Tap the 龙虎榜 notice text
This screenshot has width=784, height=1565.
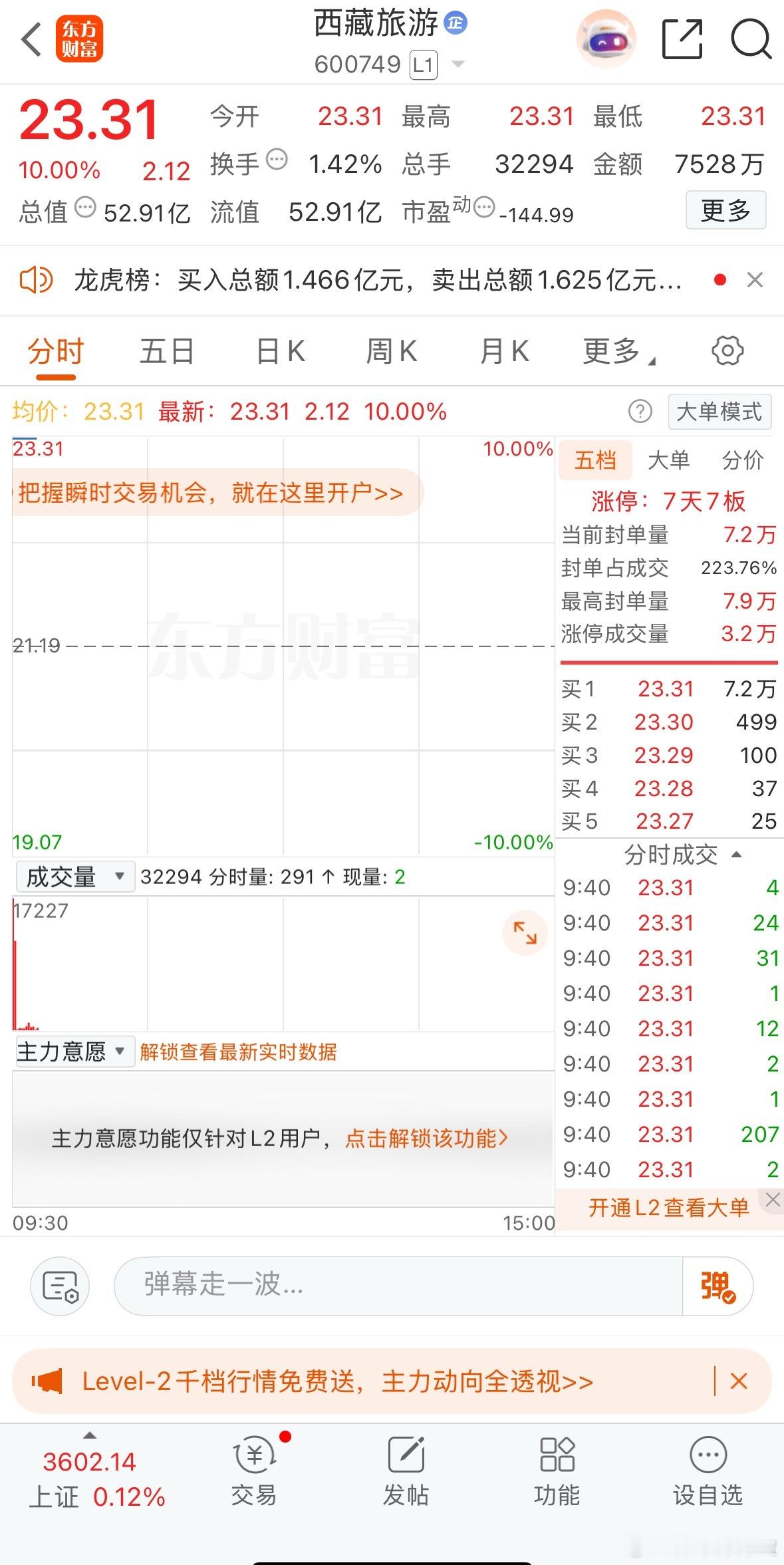pos(378,280)
